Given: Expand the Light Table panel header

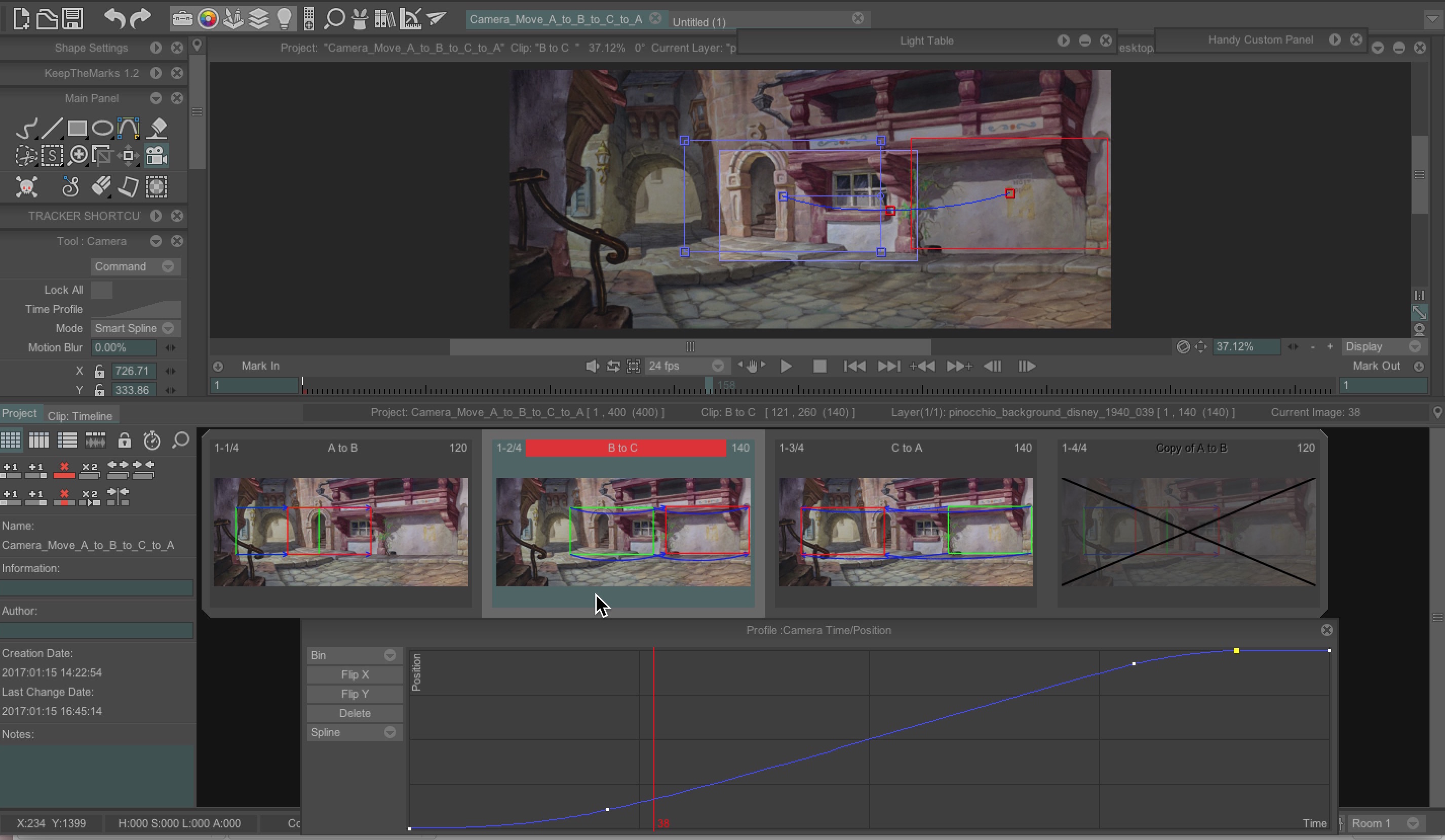Looking at the screenshot, I should 1063,41.
